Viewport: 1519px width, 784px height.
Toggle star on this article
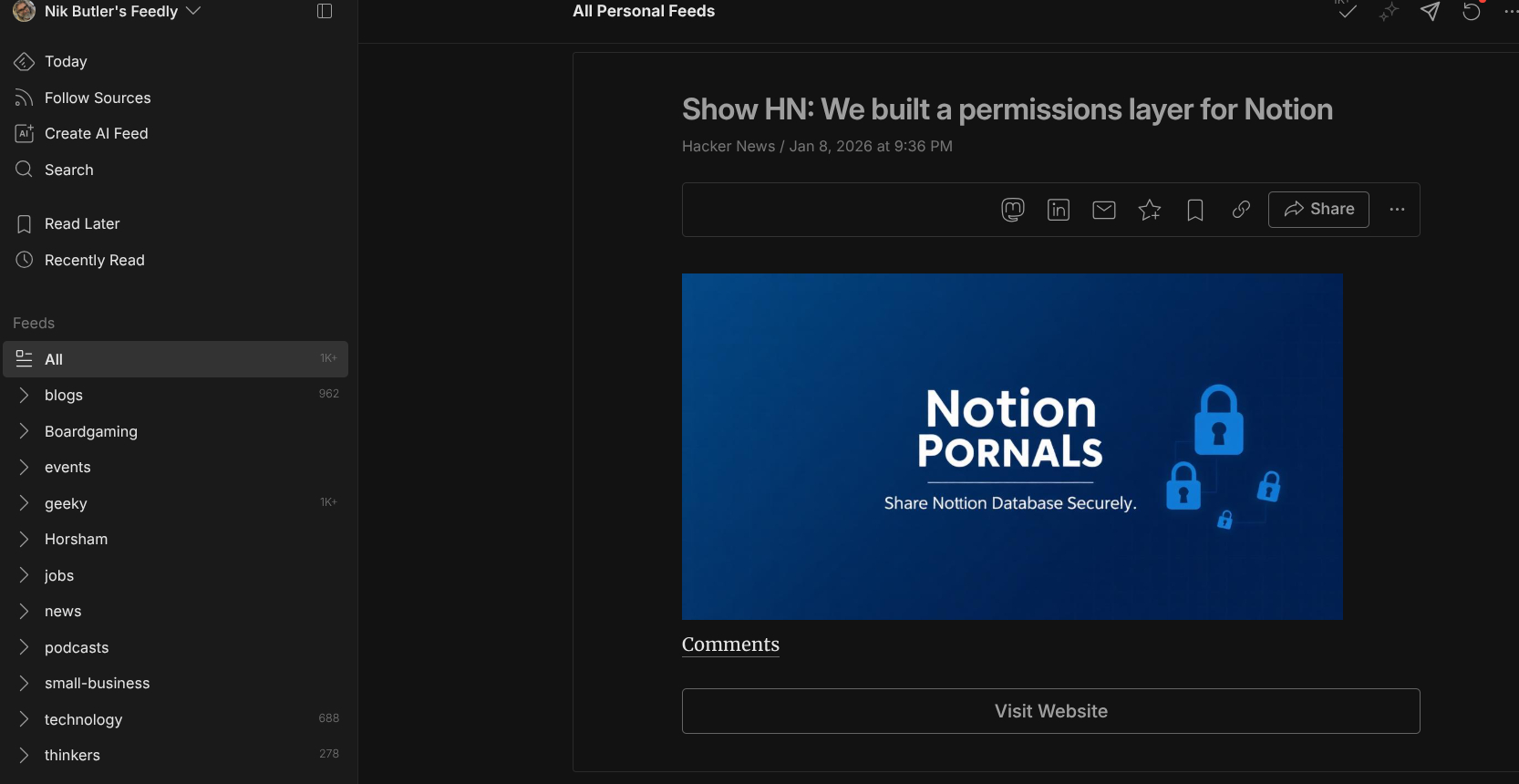pos(1149,210)
